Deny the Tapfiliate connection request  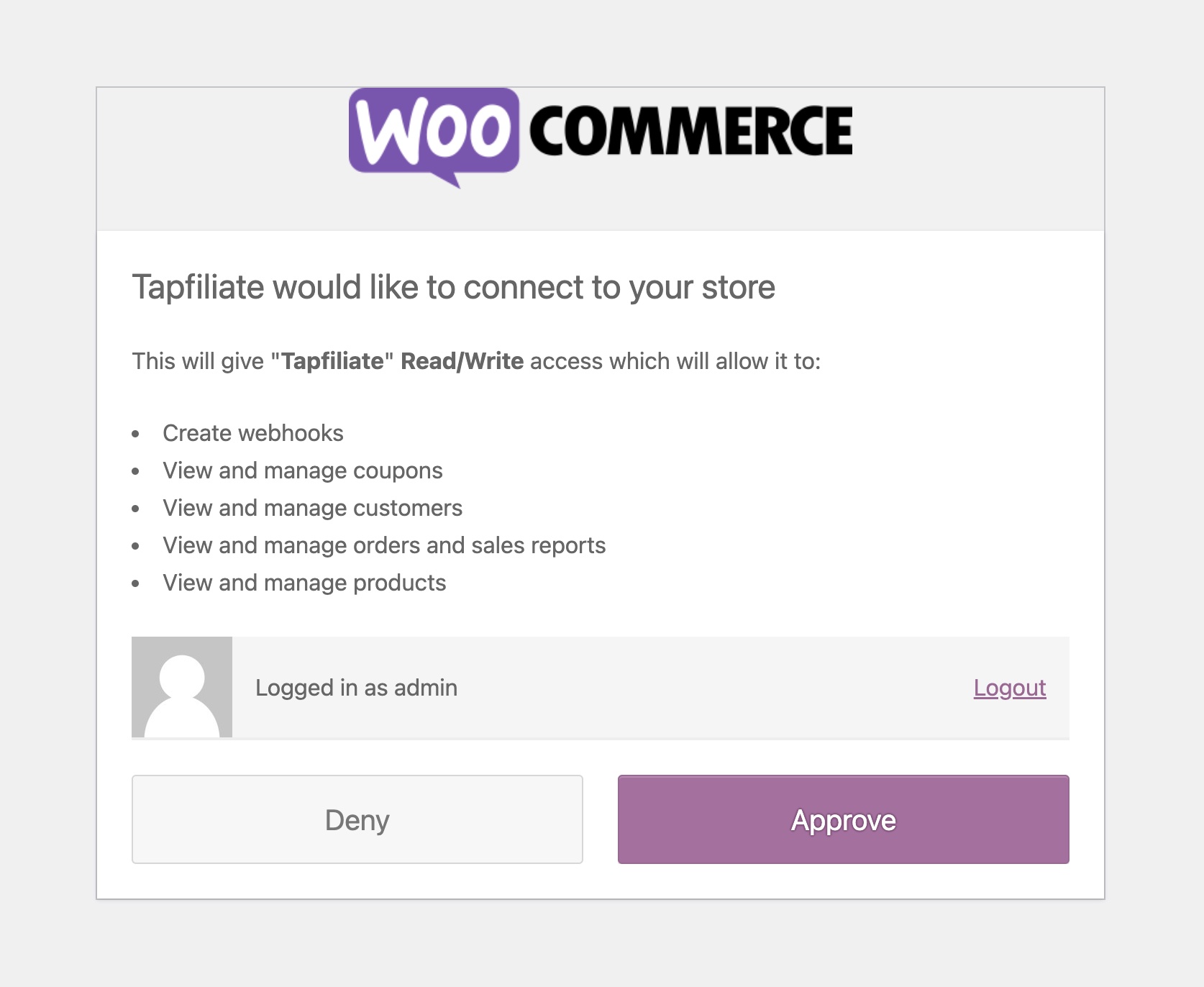(x=357, y=819)
